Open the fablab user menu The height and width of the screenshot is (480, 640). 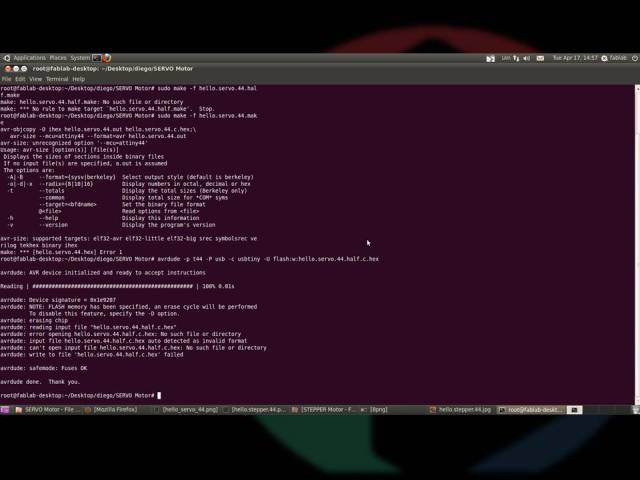(614, 58)
